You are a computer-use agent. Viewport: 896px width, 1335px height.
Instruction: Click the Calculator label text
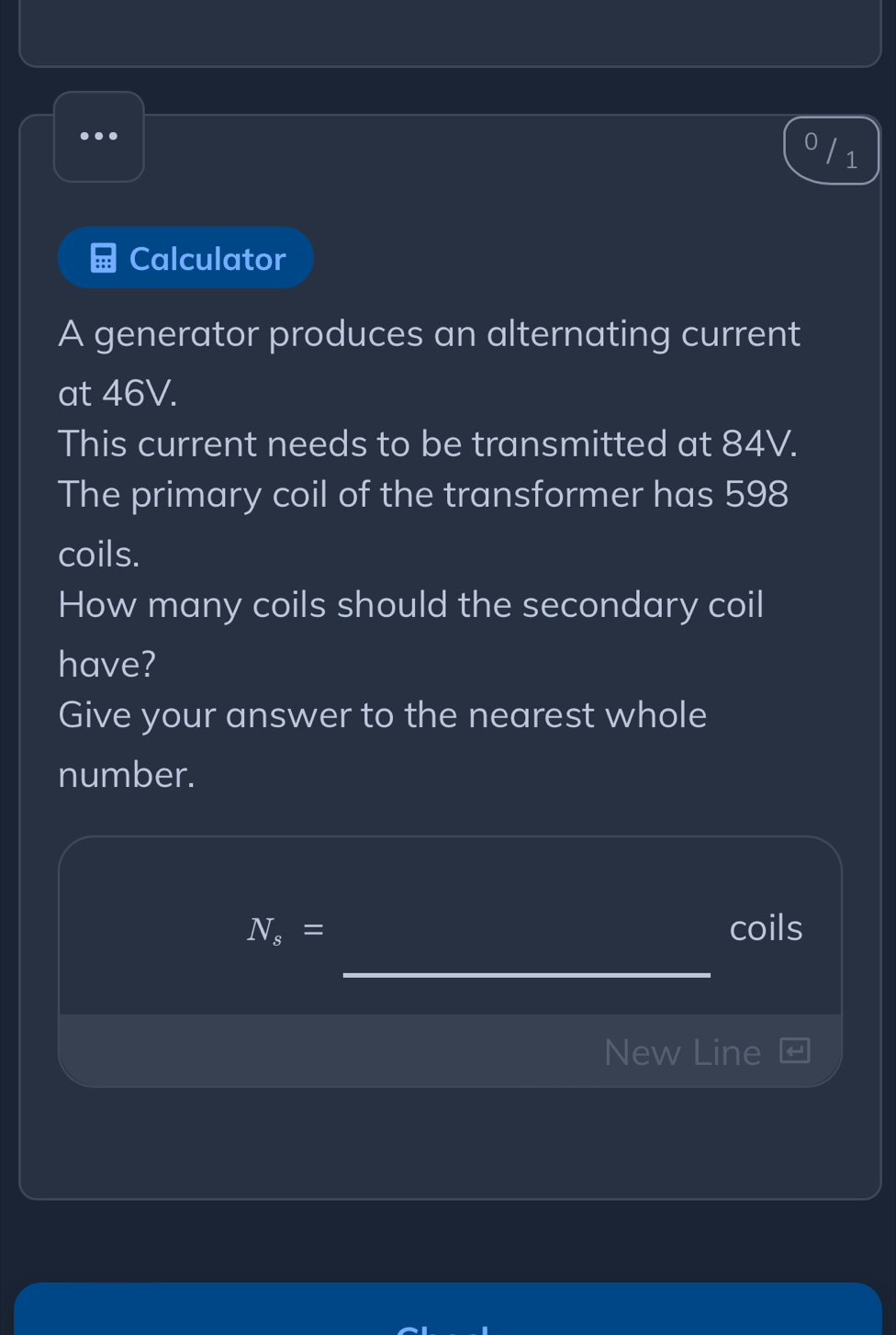click(x=207, y=259)
